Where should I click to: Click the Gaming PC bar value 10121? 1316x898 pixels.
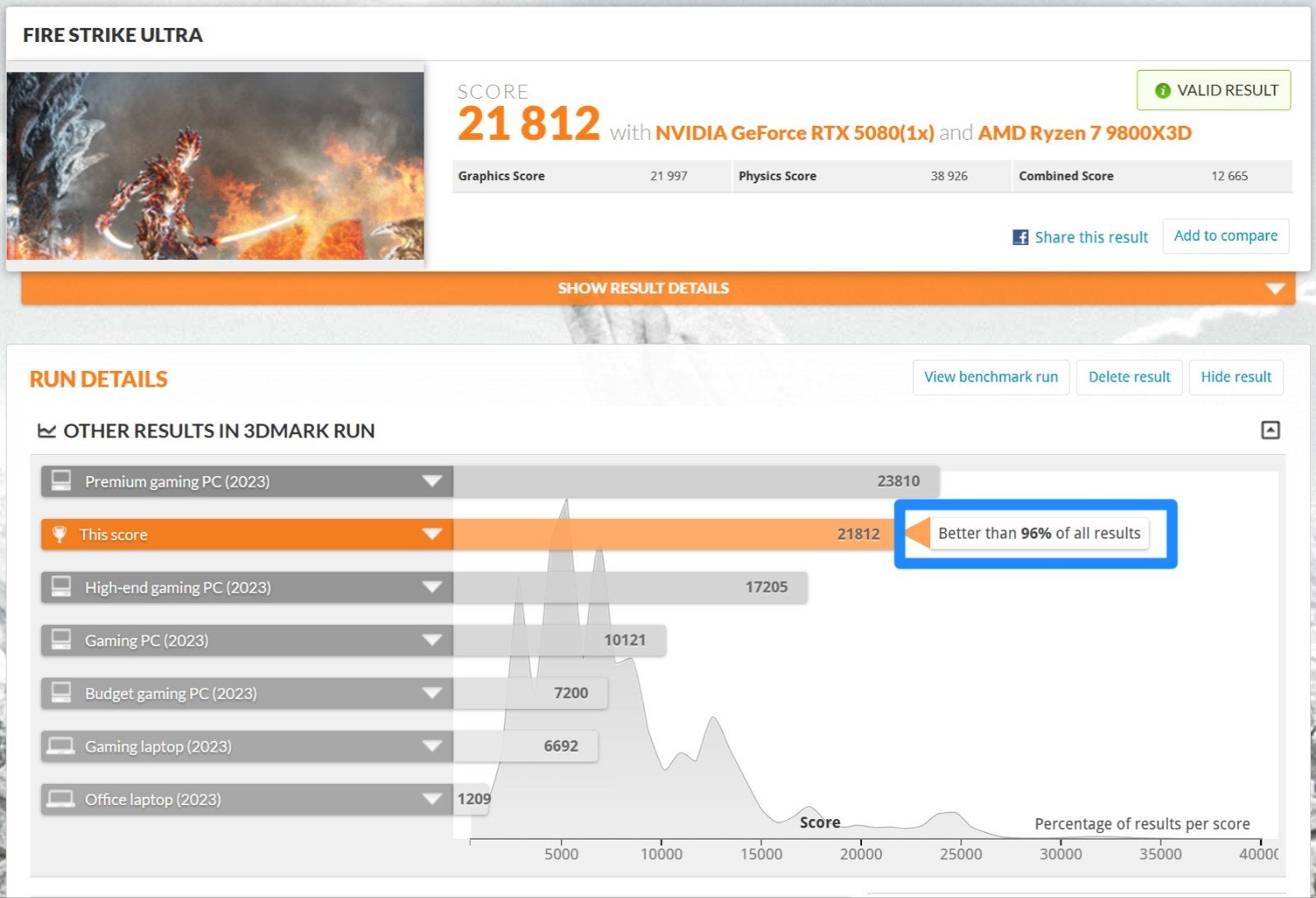(x=625, y=640)
